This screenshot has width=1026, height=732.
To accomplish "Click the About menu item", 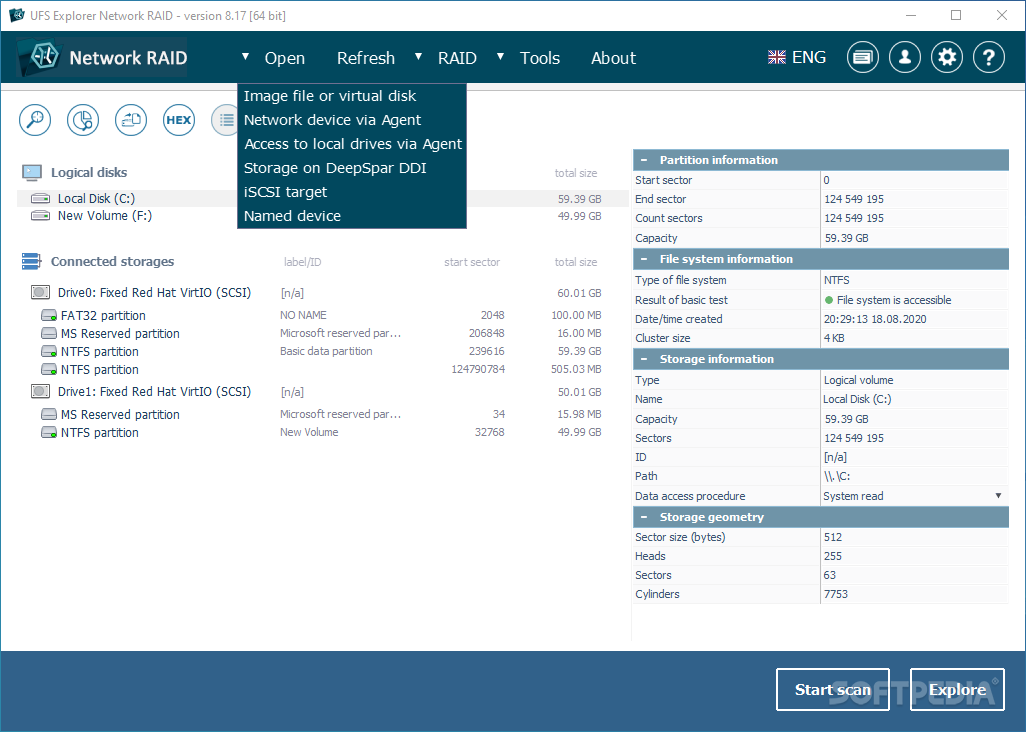I will (x=613, y=58).
